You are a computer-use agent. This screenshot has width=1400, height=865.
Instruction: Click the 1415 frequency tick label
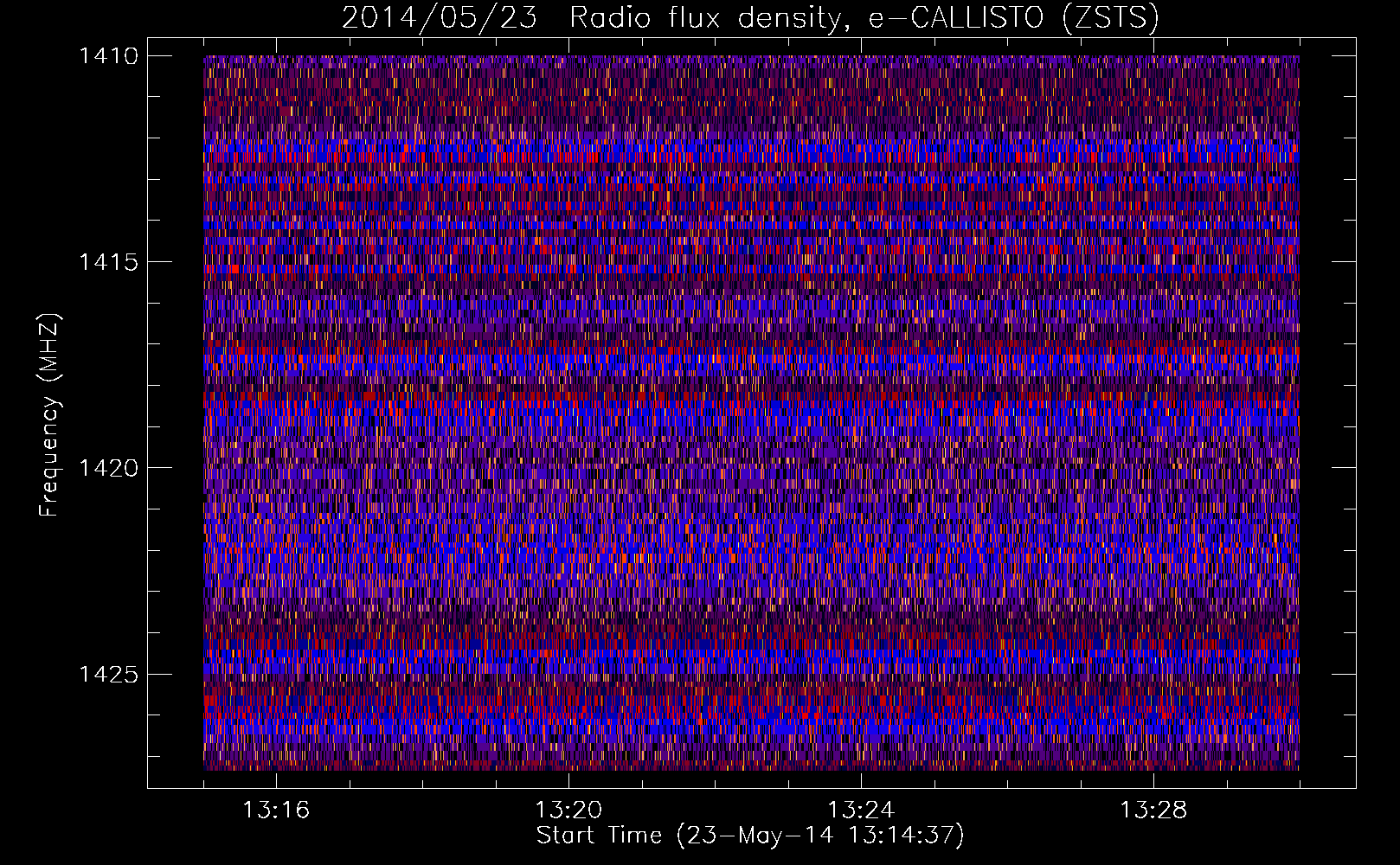pyautogui.click(x=109, y=262)
